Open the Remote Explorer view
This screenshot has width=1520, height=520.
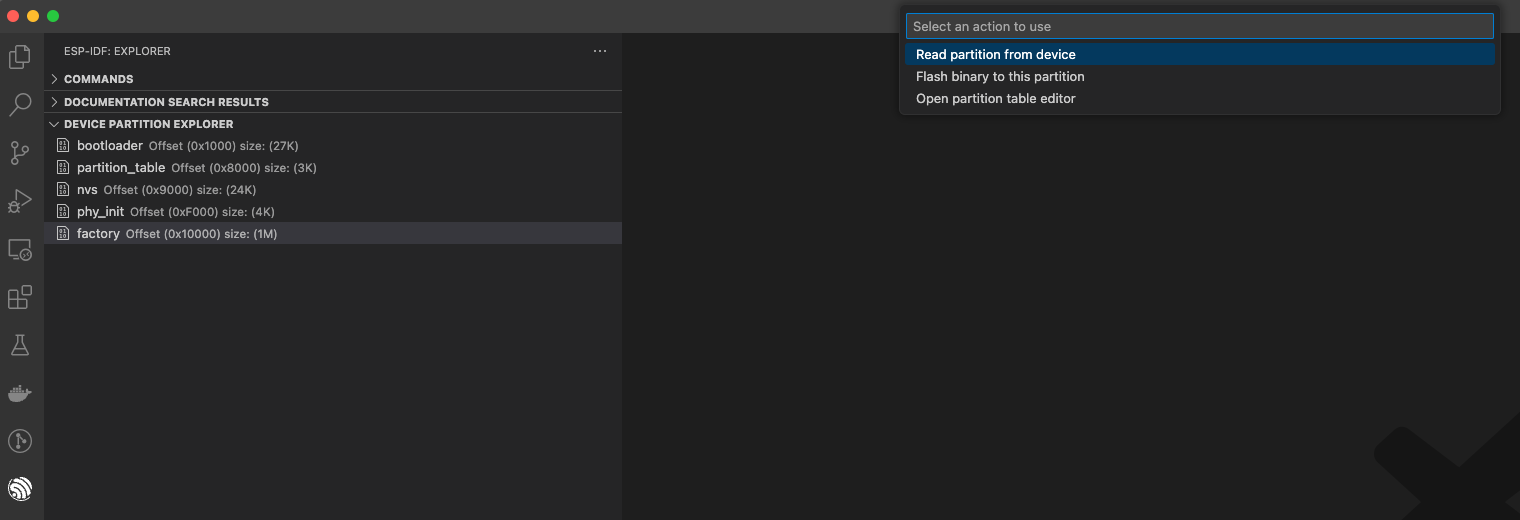point(20,250)
